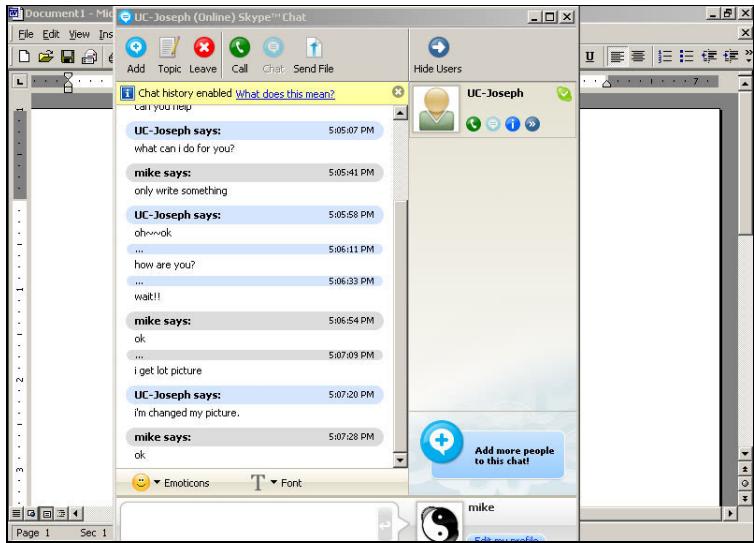Click message 'i'm changed my picture.'
754x543 pixels.
187,413
